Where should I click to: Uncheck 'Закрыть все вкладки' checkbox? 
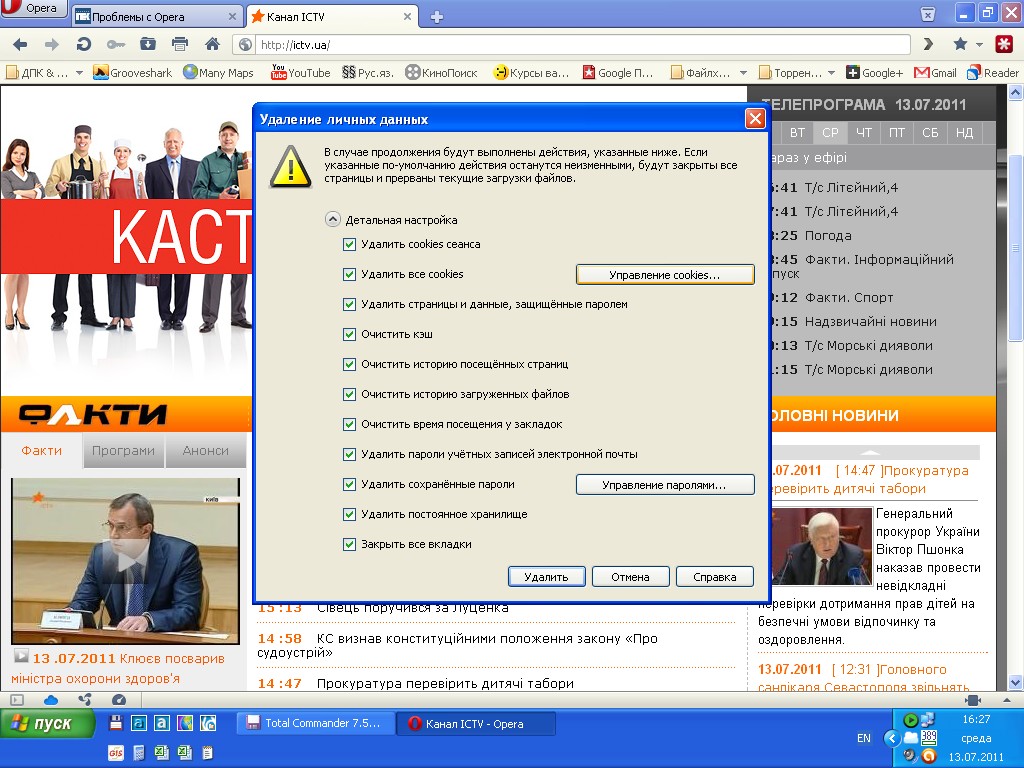[x=349, y=545]
